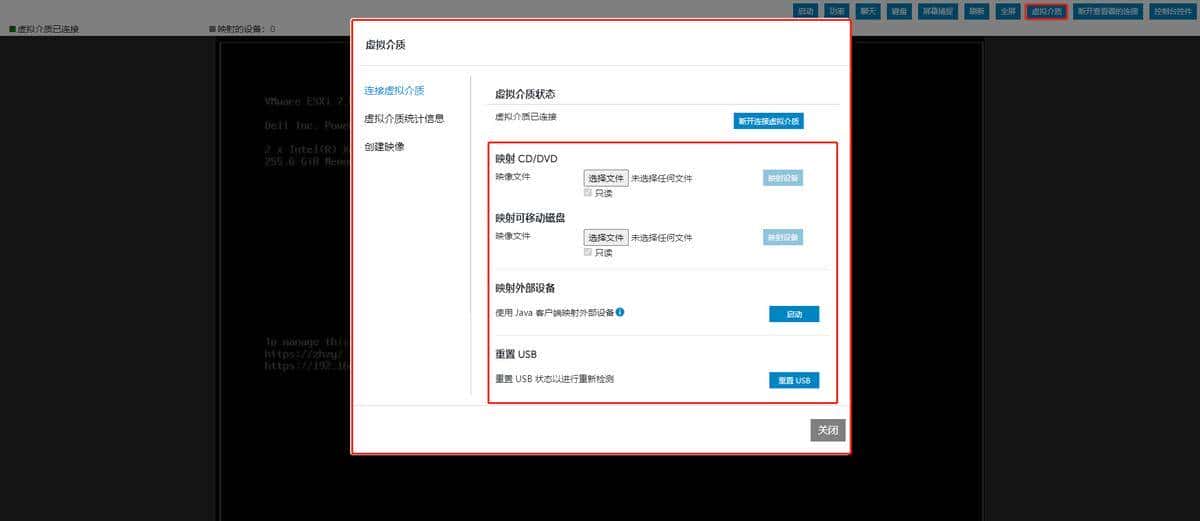Click the info icon beside Java client text
This screenshot has height=521, width=1200.
coord(620,312)
